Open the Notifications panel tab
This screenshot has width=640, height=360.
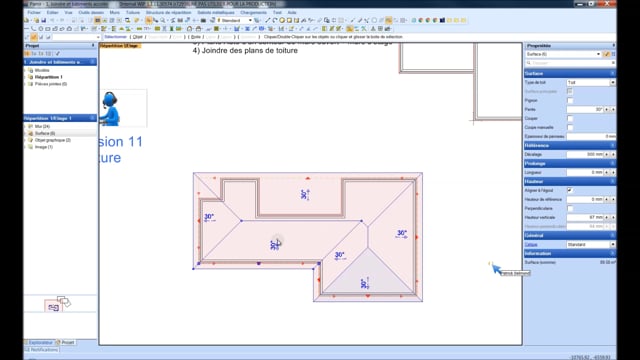[42, 350]
